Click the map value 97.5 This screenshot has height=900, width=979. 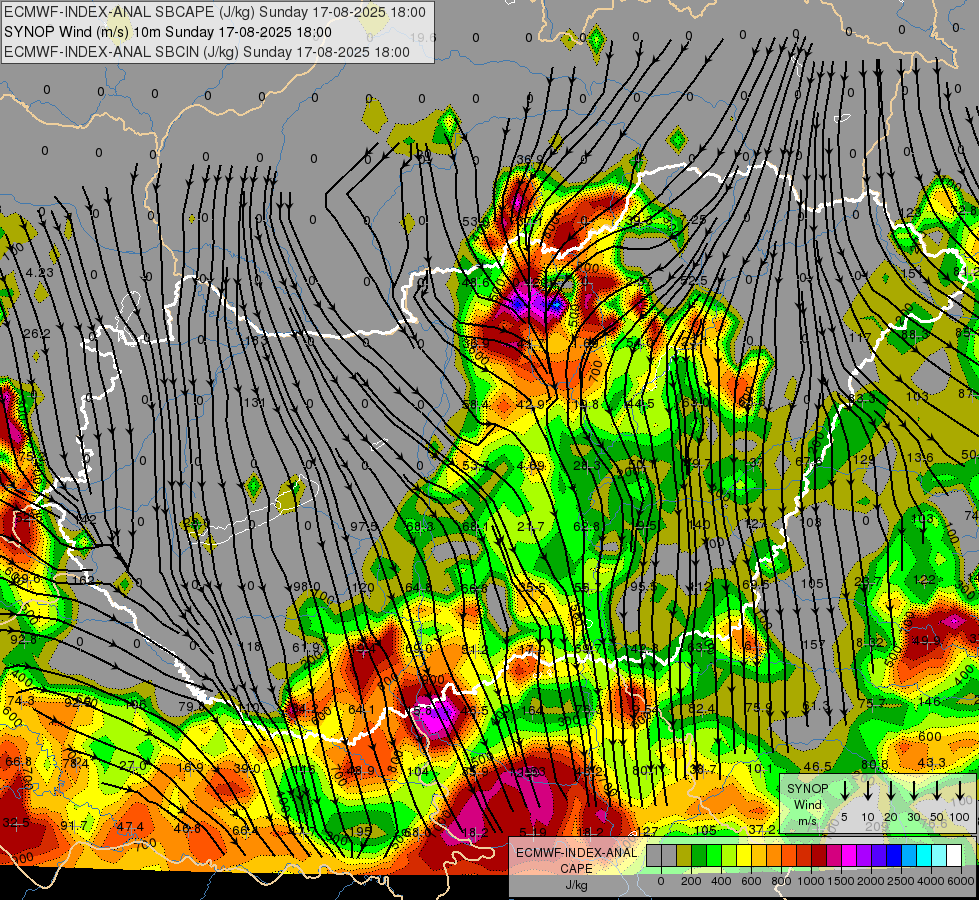364,527
